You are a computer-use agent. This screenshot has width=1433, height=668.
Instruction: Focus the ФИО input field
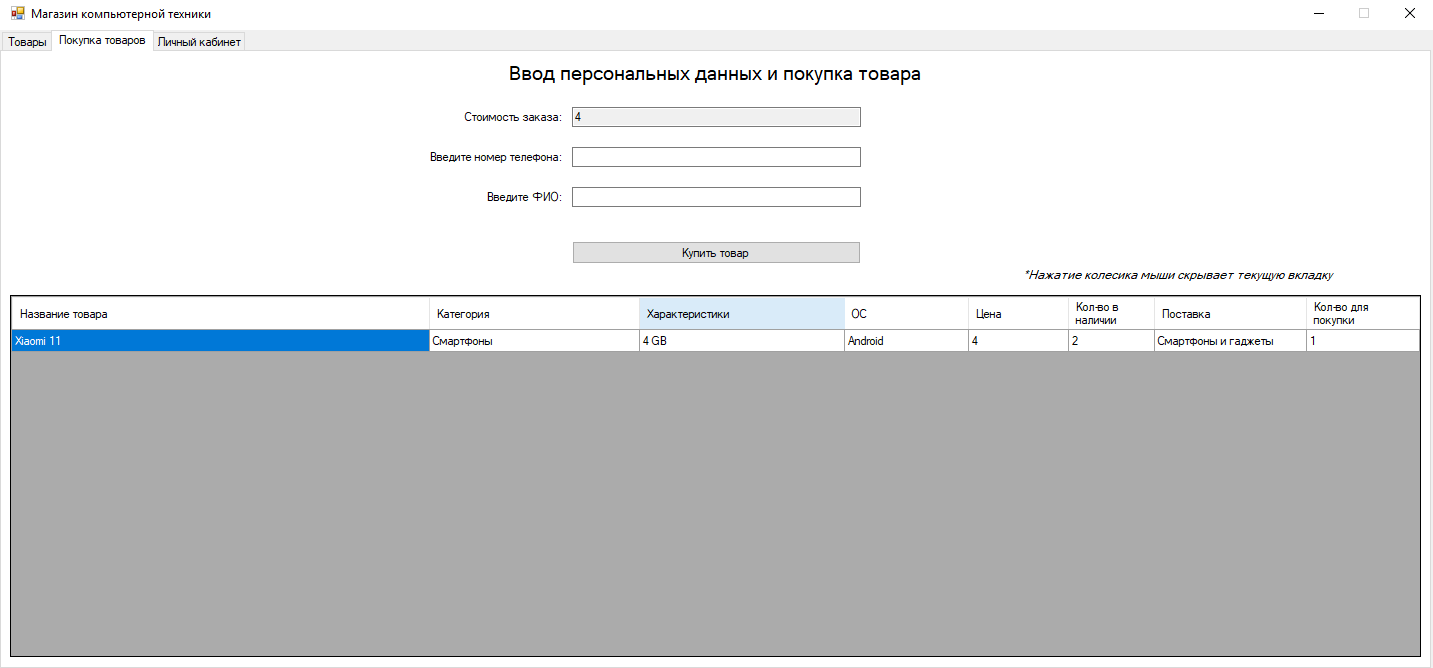[716, 197]
